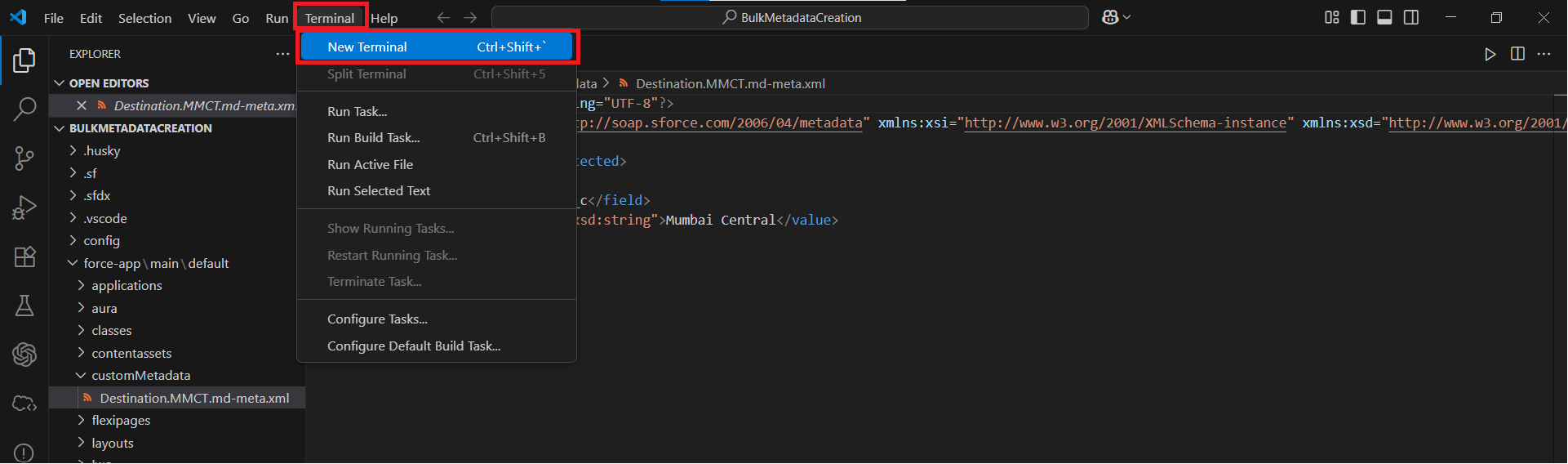
Task: Click the Run play icon in editor toolbar
Action: [x=1490, y=54]
